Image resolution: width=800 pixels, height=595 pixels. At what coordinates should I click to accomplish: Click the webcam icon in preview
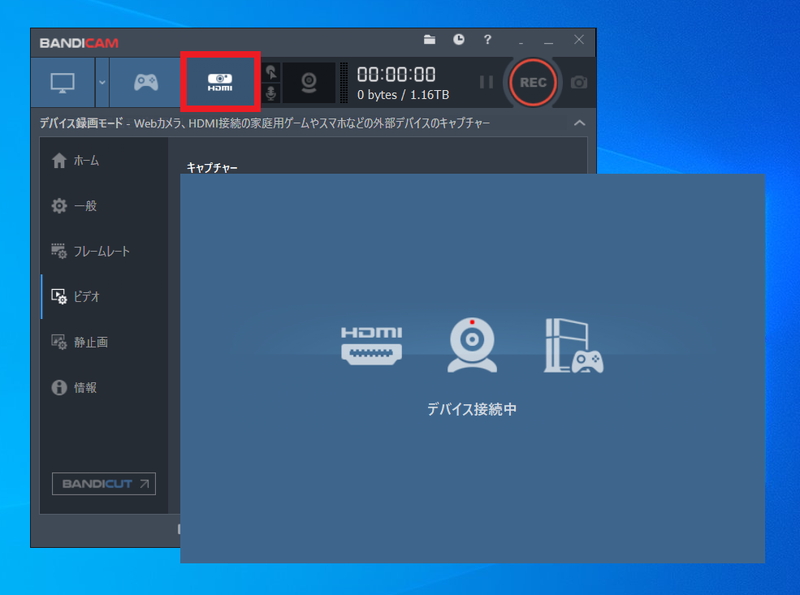click(x=472, y=345)
